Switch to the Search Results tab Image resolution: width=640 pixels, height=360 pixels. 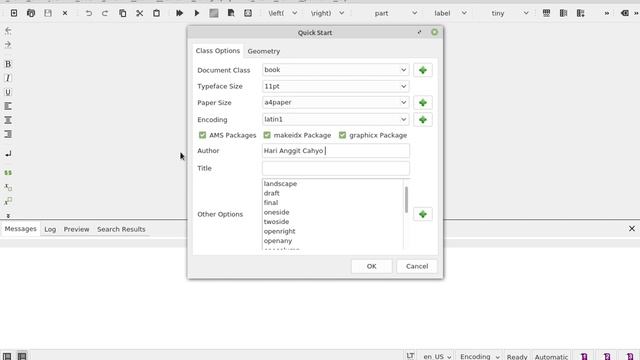(x=121, y=229)
